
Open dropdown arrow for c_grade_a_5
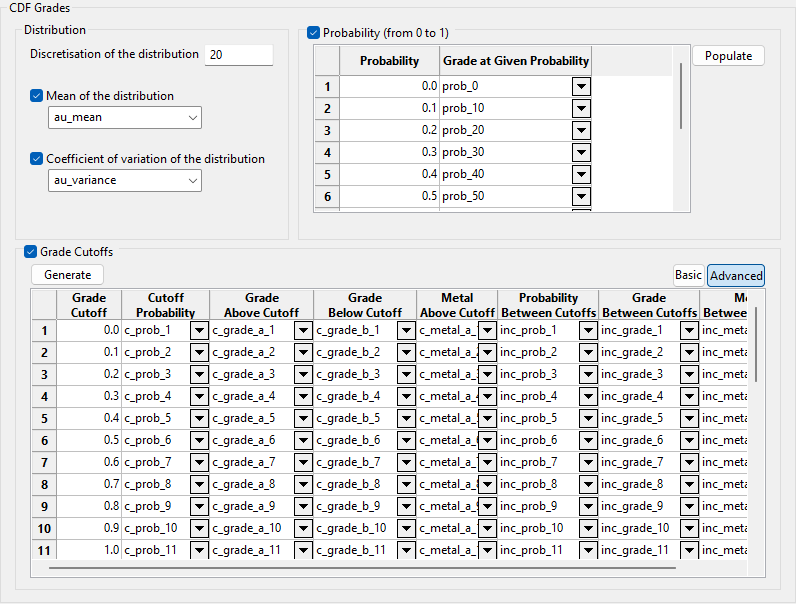point(303,418)
